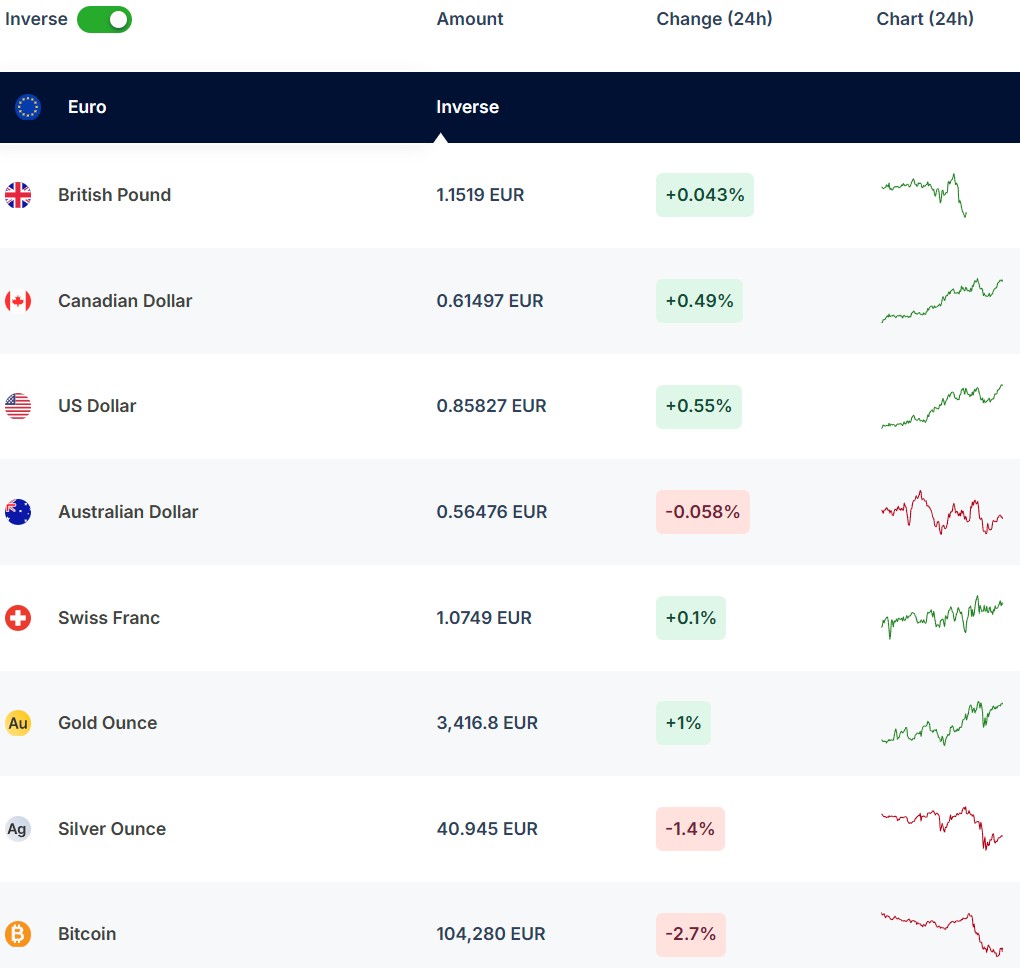Viewport: 1020px width, 968px height.
Task: Click the British Pound flag icon
Action: [18, 195]
